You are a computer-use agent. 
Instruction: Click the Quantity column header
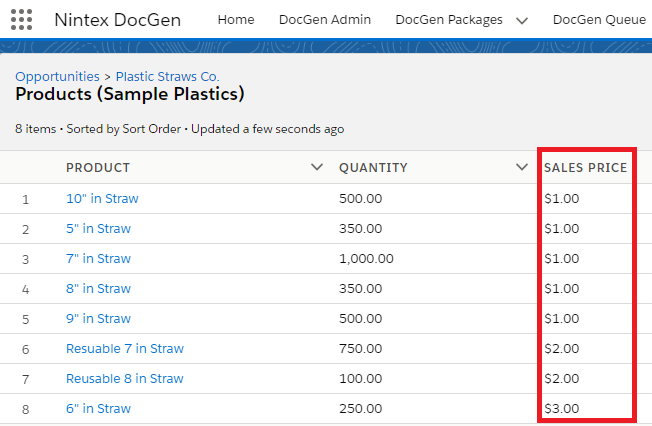(373, 167)
